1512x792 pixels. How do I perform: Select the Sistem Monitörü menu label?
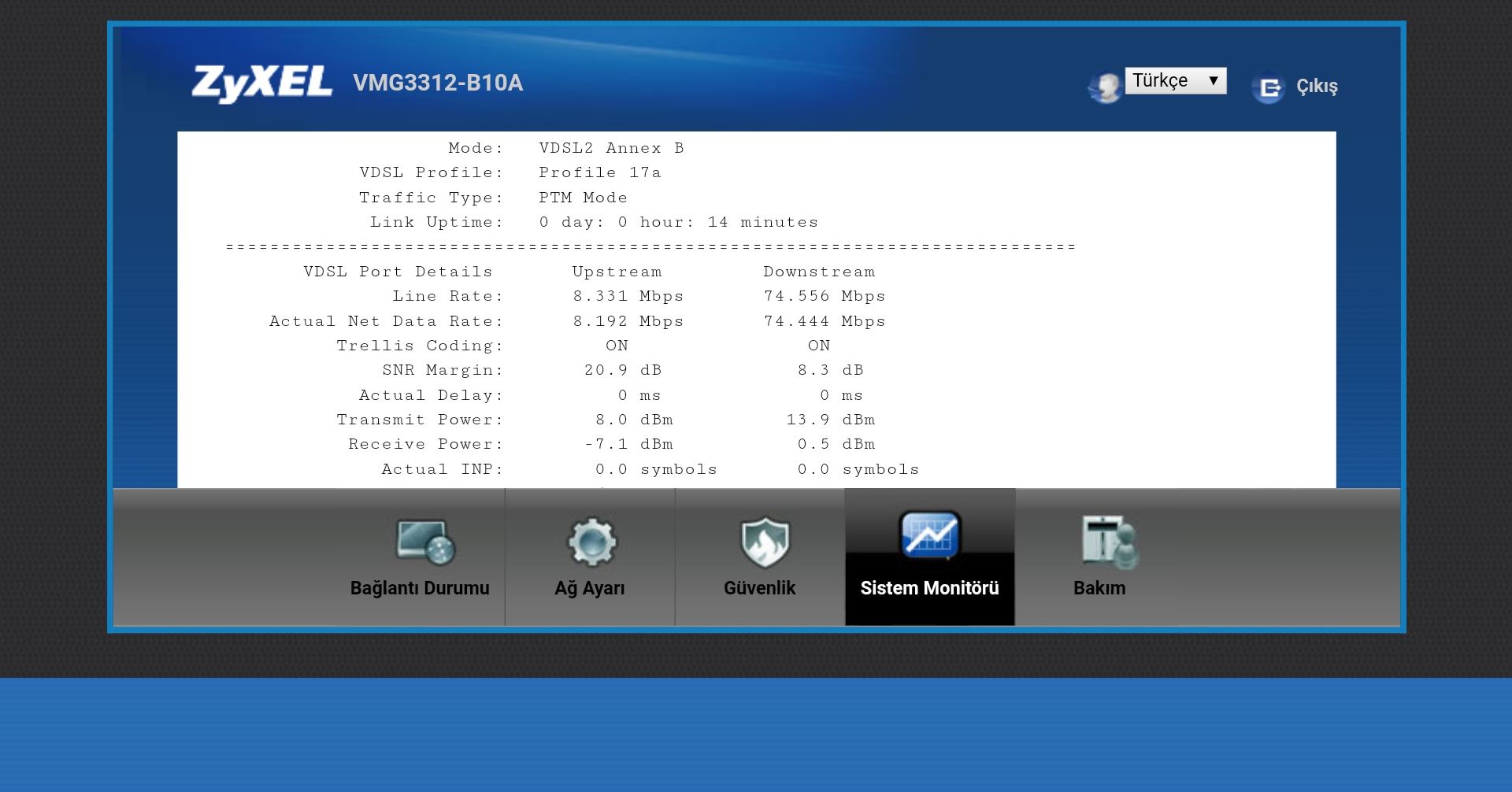tap(930, 588)
